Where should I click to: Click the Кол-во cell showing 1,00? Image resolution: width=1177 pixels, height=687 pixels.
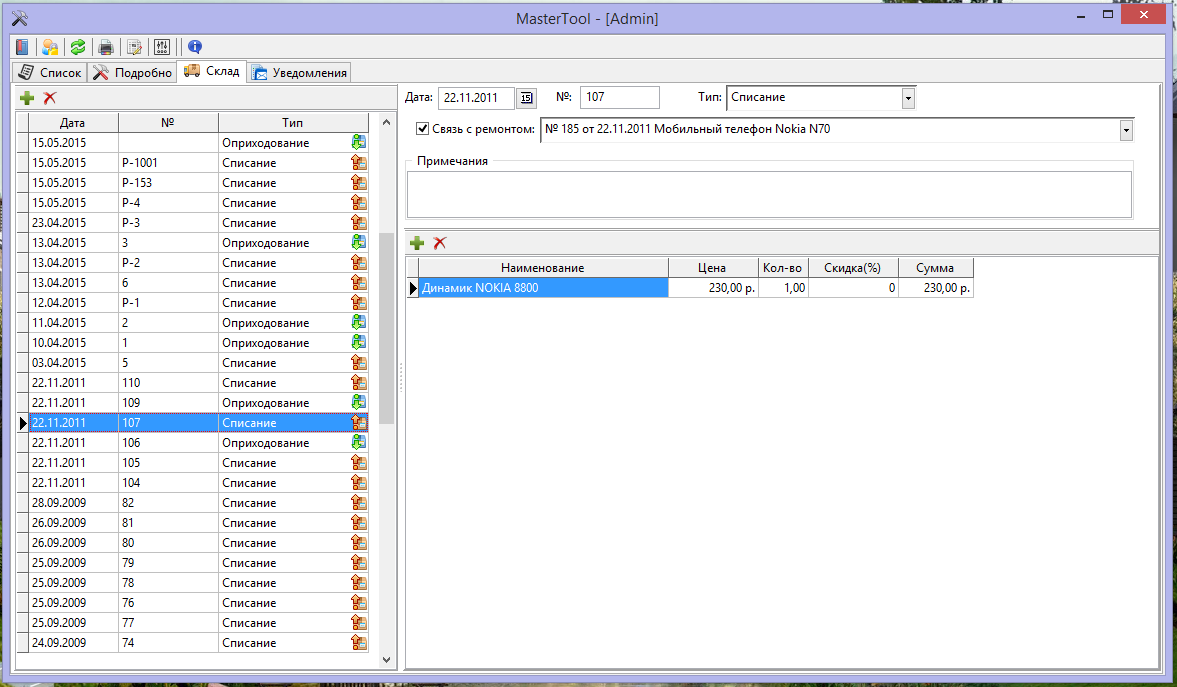point(784,288)
